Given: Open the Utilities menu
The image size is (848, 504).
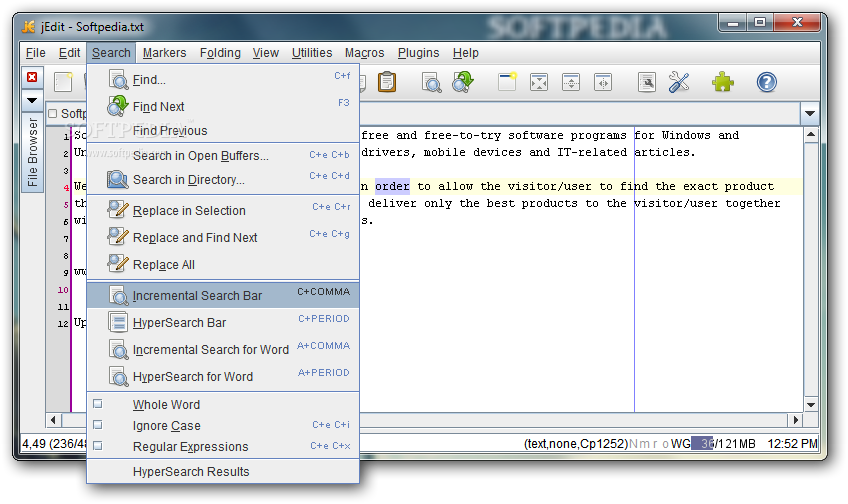Looking at the screenshot, I should (312, 53).
